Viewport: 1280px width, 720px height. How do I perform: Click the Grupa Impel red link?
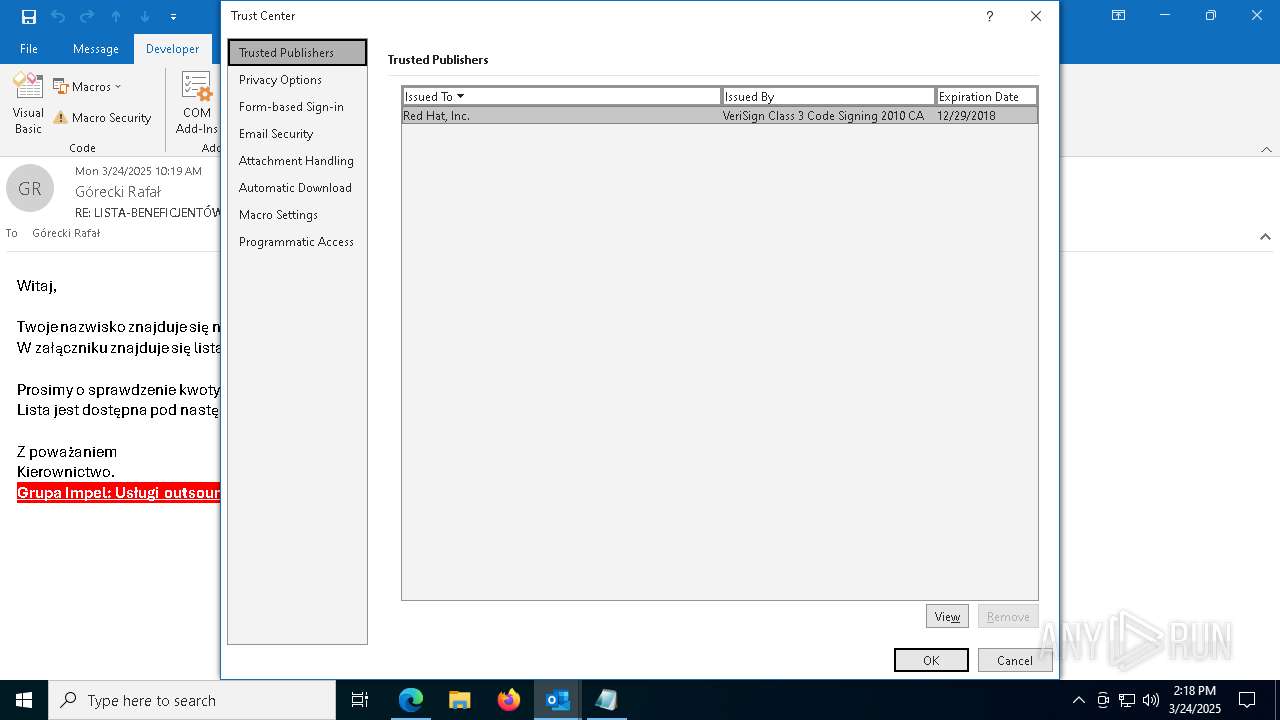point(118,493)
